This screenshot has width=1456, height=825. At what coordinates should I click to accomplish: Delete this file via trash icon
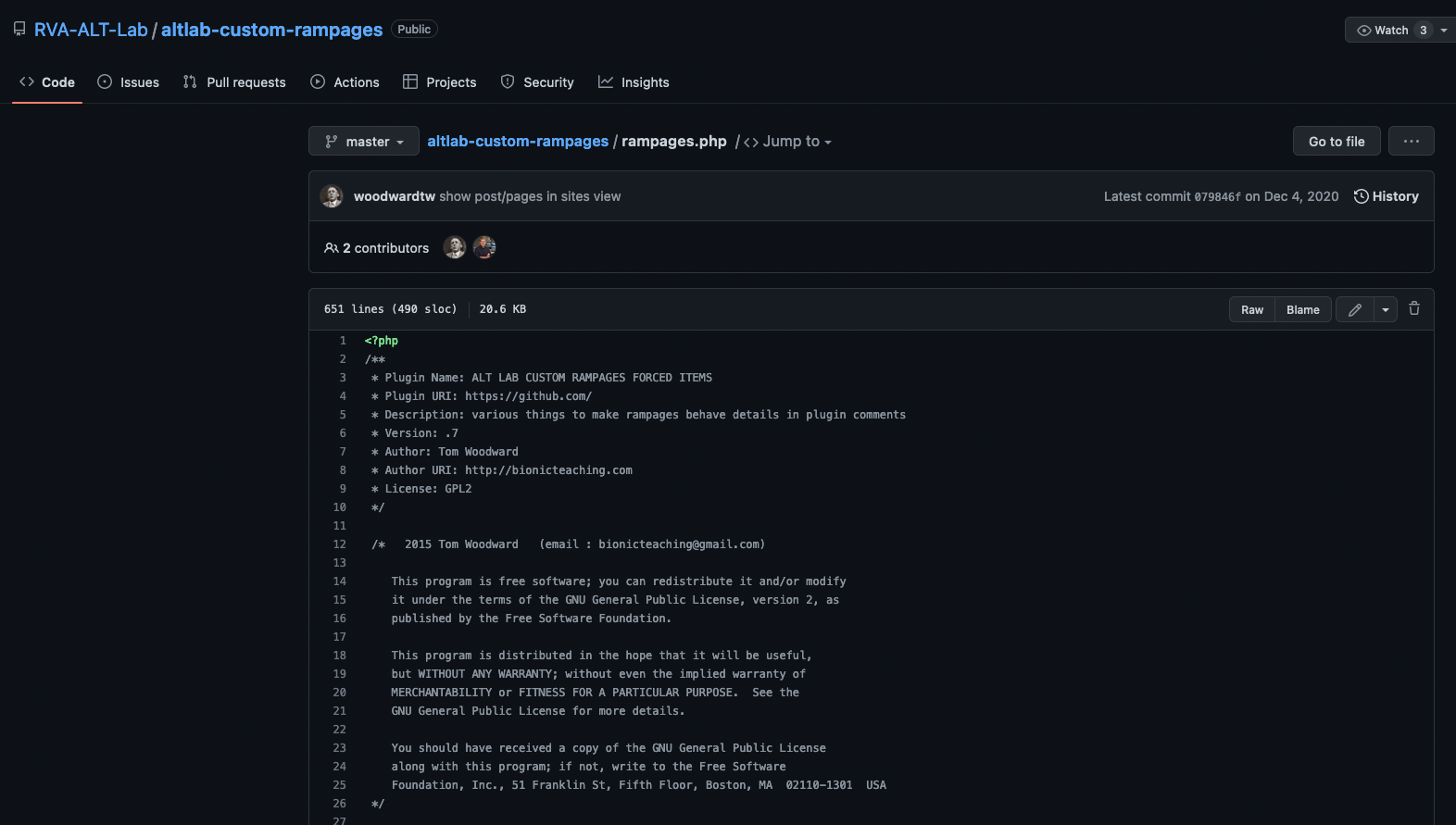[x=1414, y=309]
